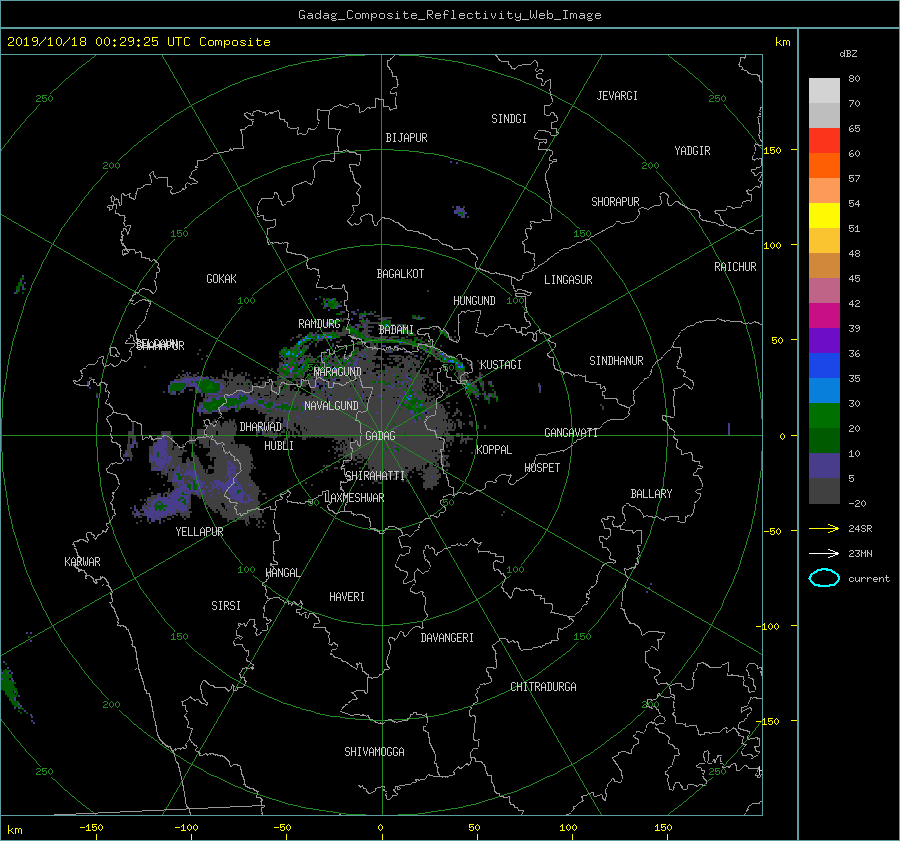Click the SHIRAHATTI city label
900x841 pixels.
pos(375,476)
